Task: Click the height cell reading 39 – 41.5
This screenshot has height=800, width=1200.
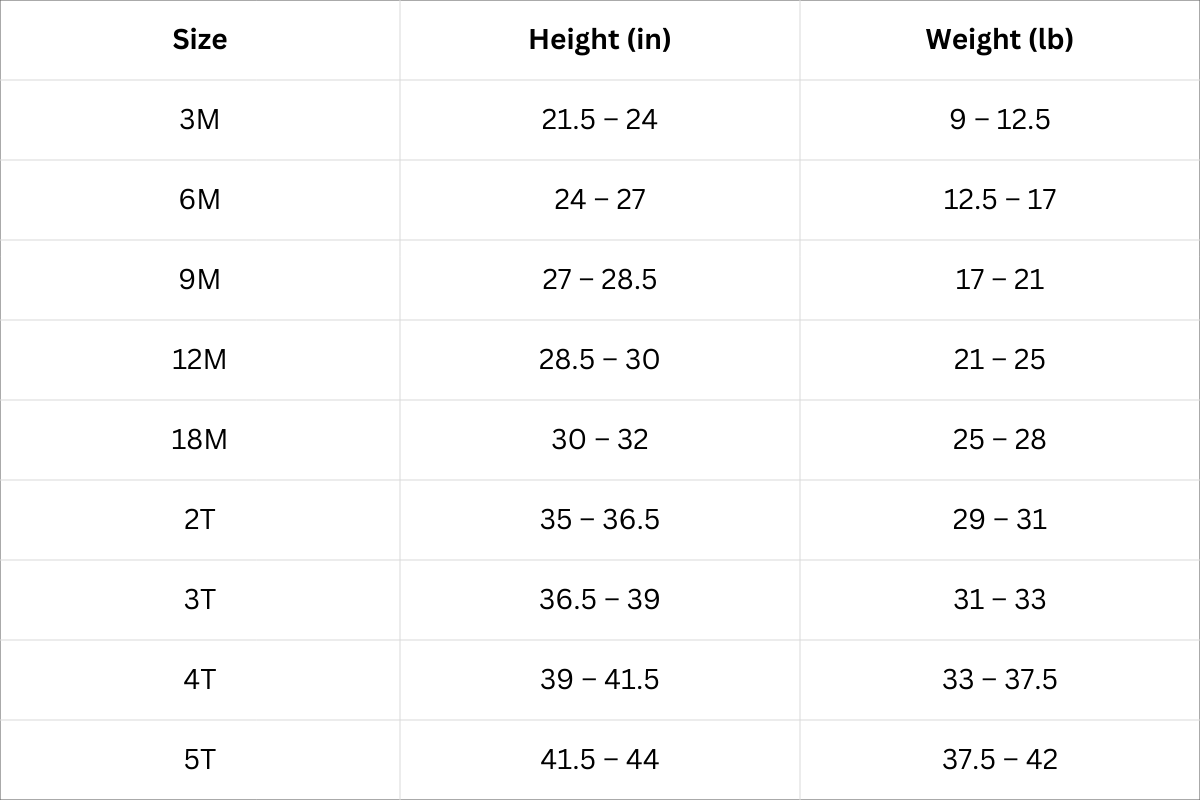Action: click(599, 680)
